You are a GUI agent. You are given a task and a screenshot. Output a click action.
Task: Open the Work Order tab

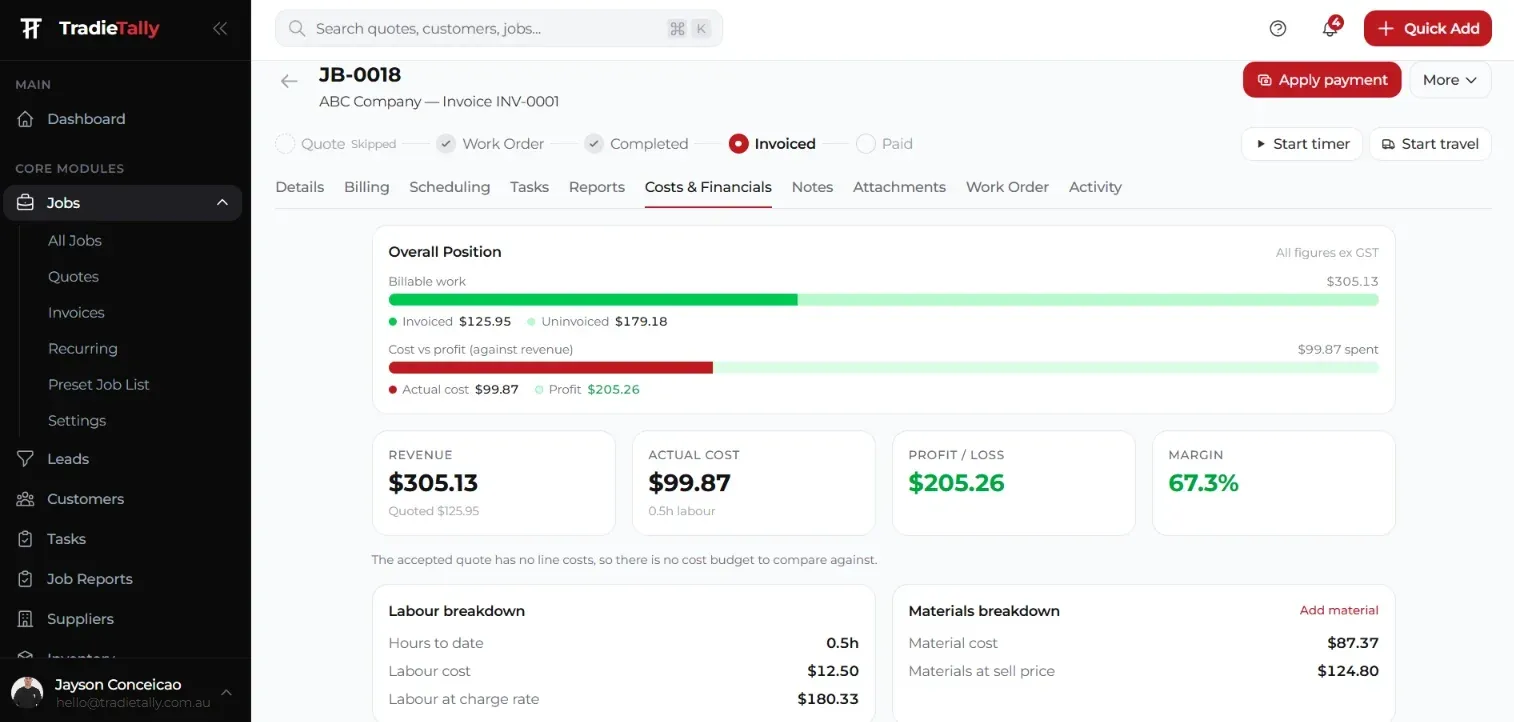[1007, 187]
